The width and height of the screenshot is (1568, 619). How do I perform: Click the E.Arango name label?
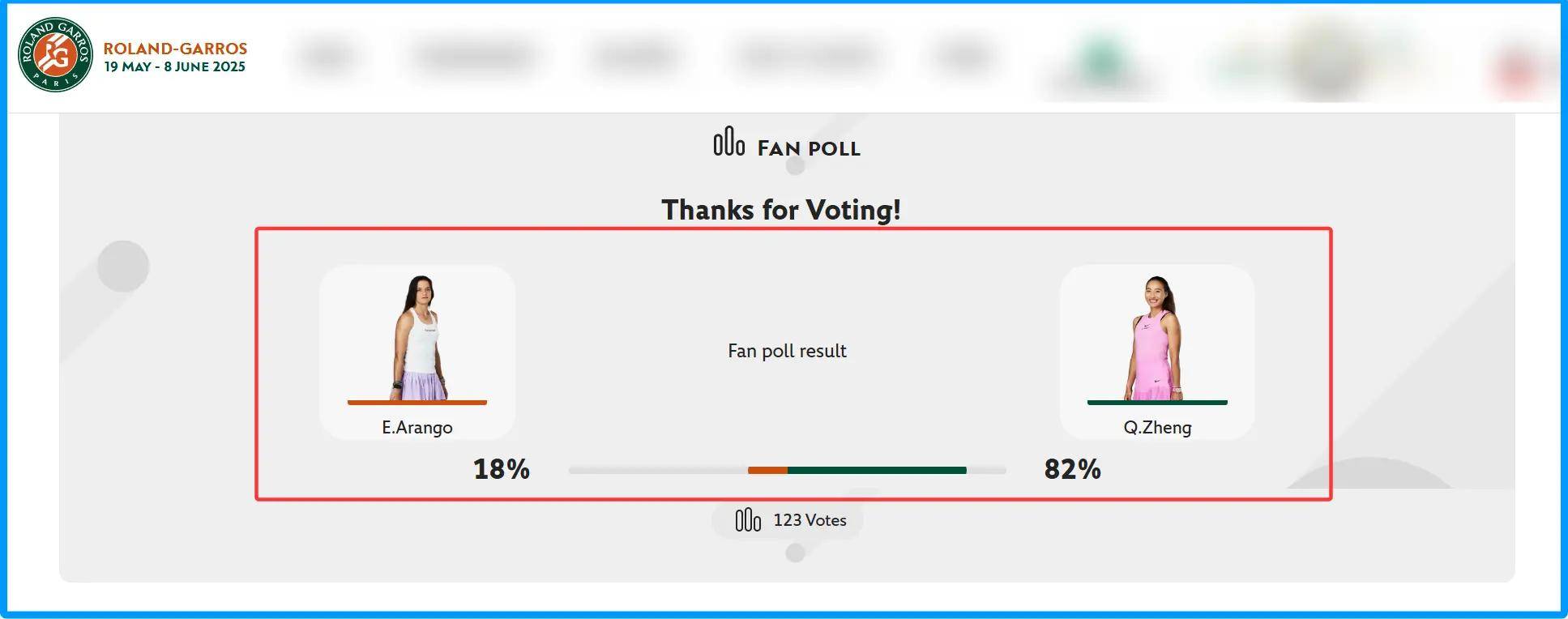point(417,427)
